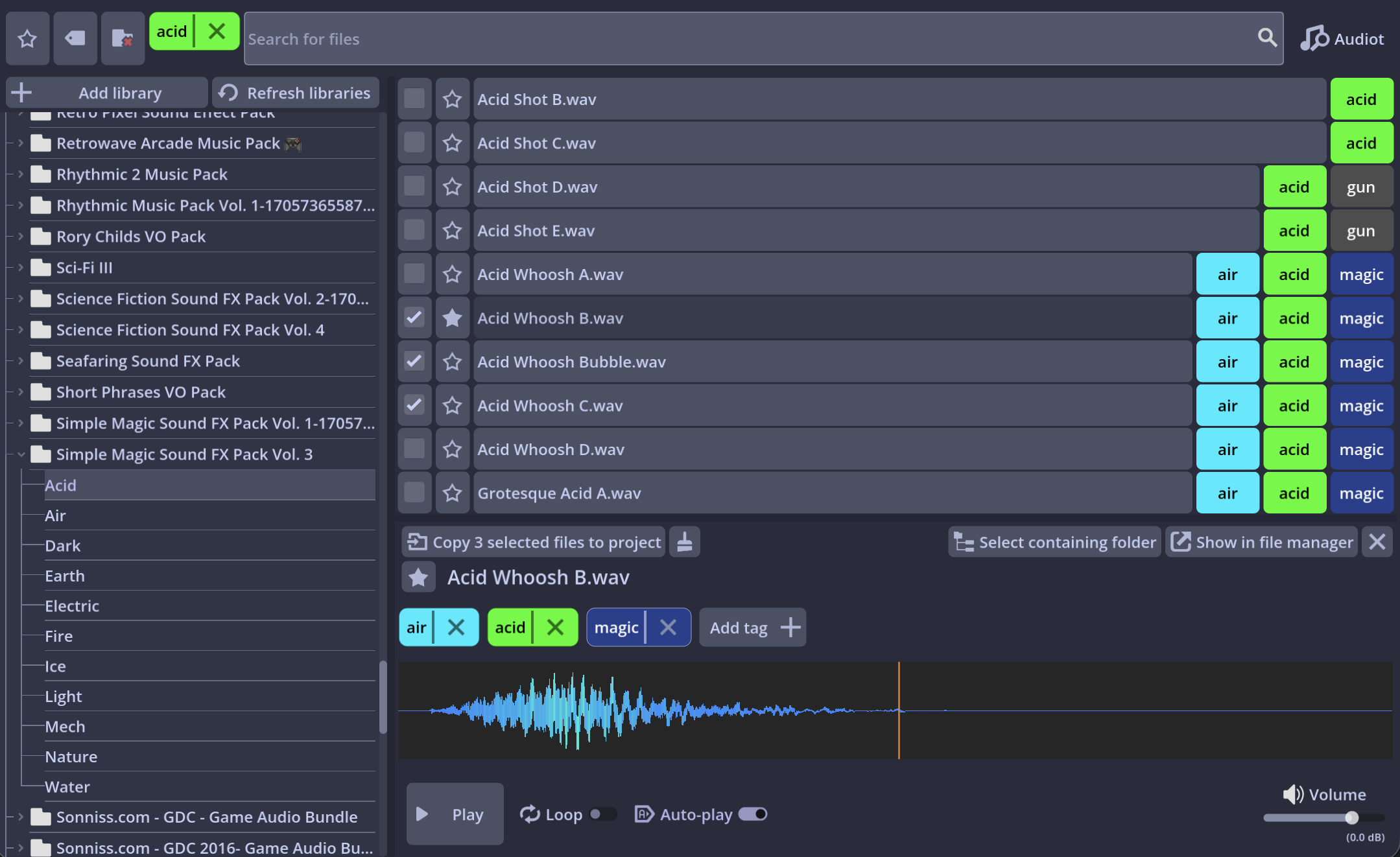This screenshot has height=857, width=1400.
Task: Click the clear selection broom icon
Action: tap(685, 542)
